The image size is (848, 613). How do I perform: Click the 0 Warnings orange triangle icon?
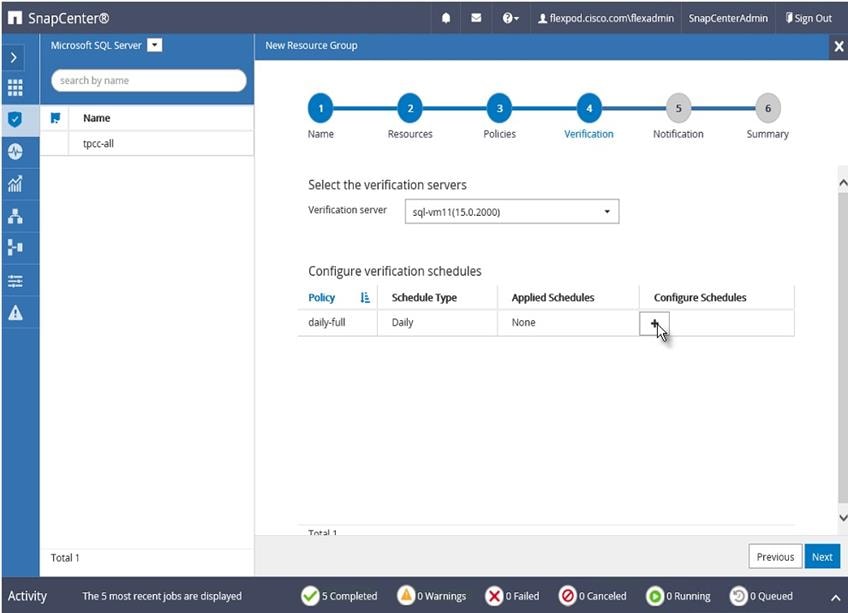pos(406,596)
